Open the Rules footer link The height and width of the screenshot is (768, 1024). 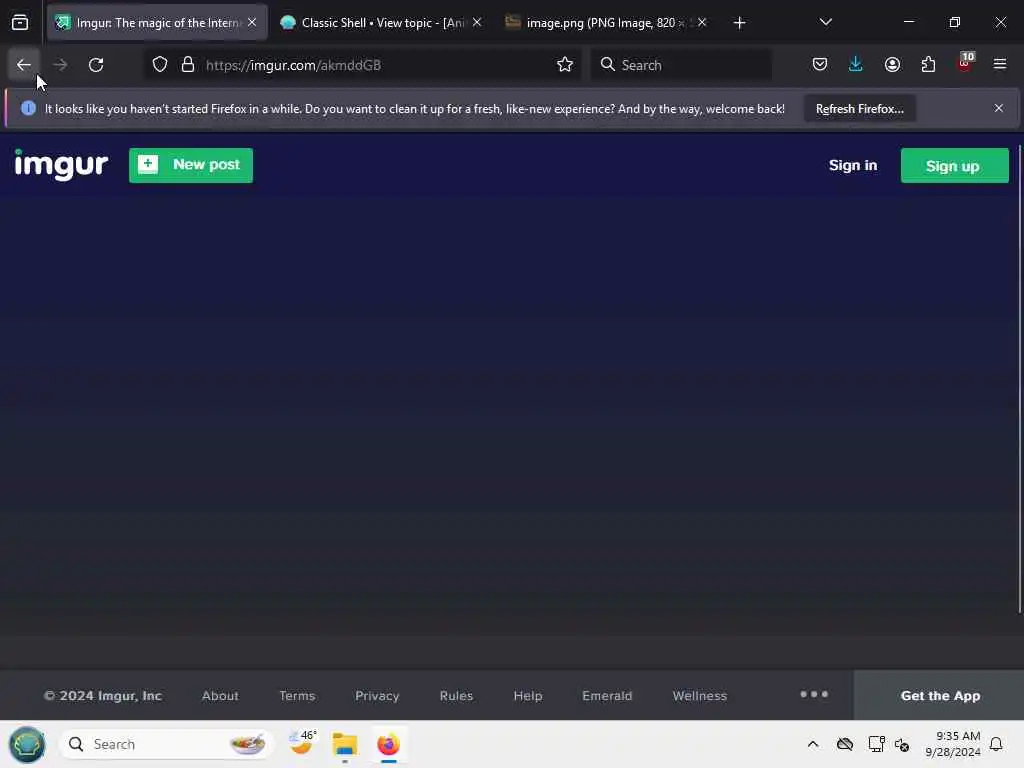456,696
